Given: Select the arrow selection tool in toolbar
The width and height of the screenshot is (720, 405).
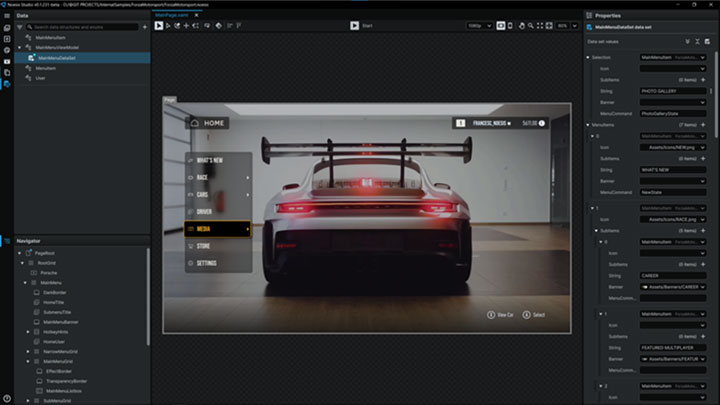Looking at the screenshot, I should [159, 25].
